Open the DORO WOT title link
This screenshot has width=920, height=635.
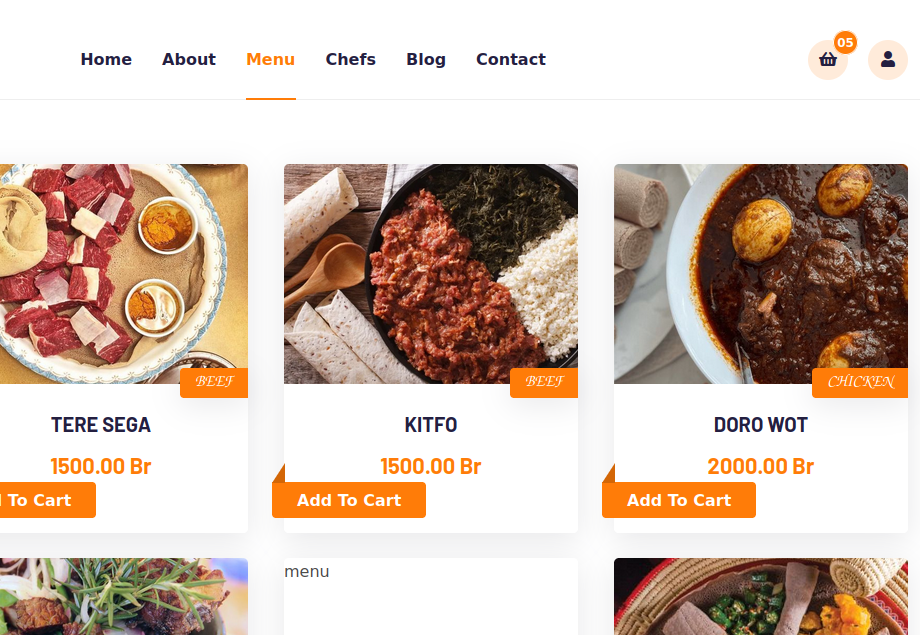point(760,425)
